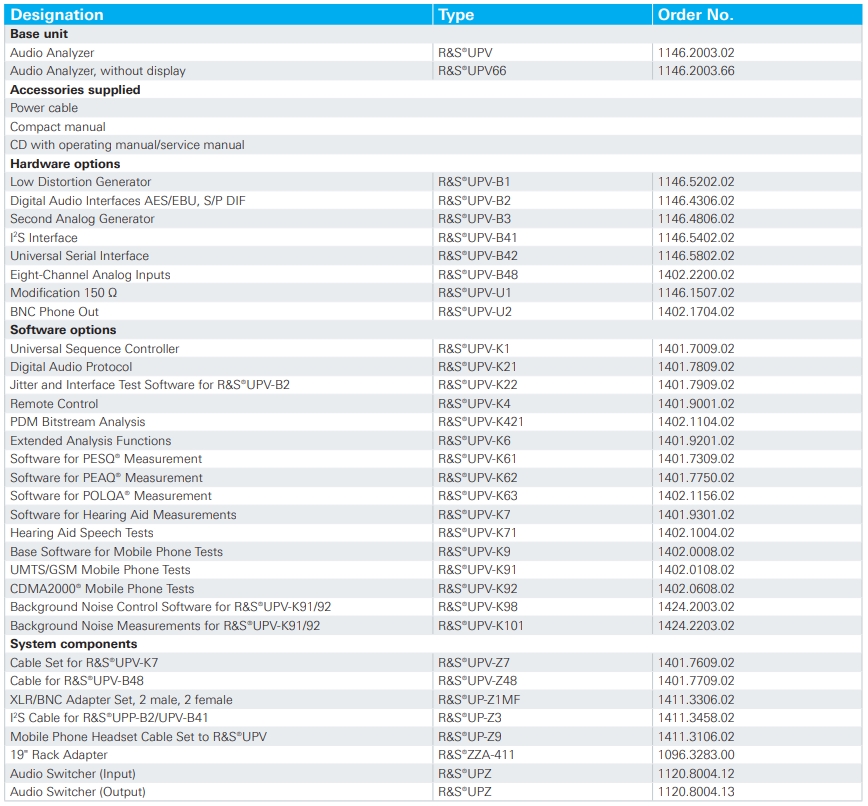Select "Audio Analyzer, without display" row text
The width and height of the screenshot is (868, 806).
coord(97,71)
